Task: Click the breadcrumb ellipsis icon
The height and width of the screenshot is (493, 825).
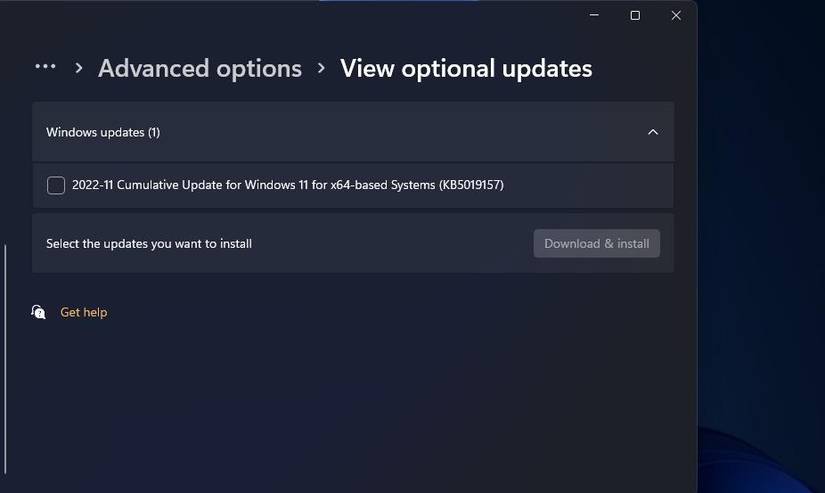Action: point(45,67)
